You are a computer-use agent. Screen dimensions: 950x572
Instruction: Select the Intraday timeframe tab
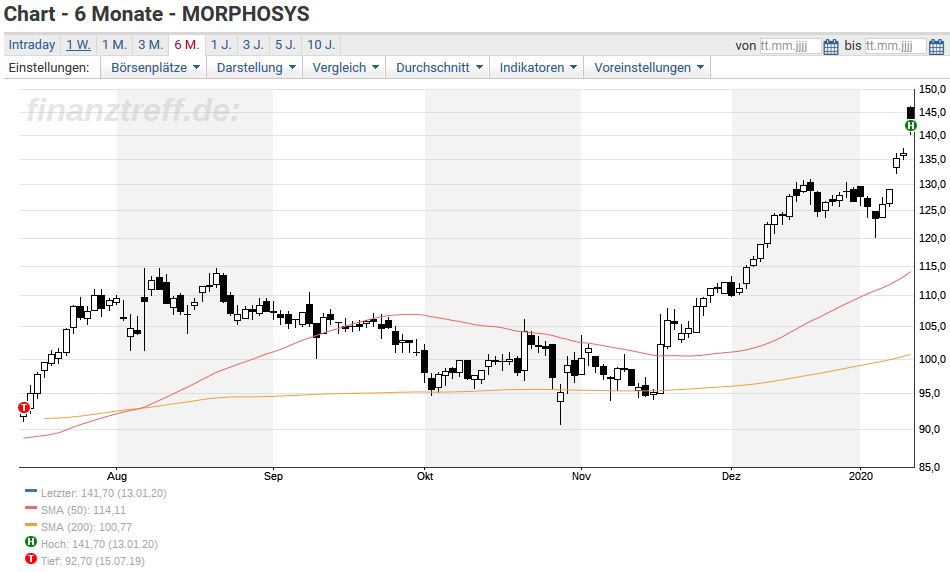click(x=32, y=45)
